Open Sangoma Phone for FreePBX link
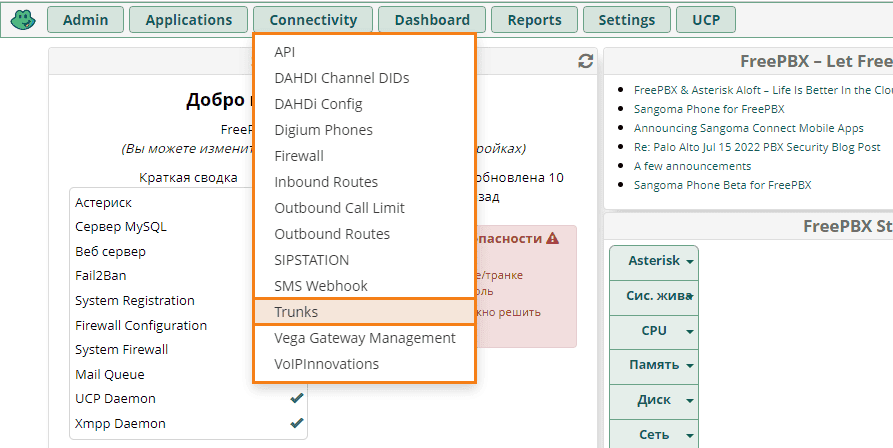The image size is (893, 448). coord(709,109)
